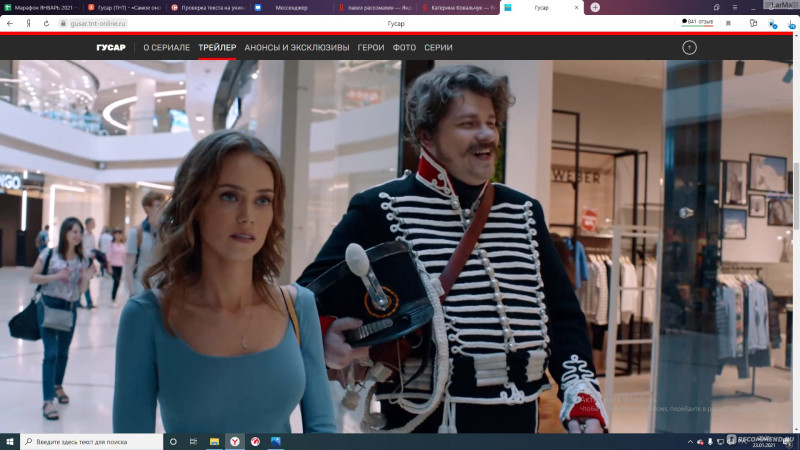This screenshot has width=800, height=450.
Task: Open File Explorer from the taskbar
Action: click(214, 441)
